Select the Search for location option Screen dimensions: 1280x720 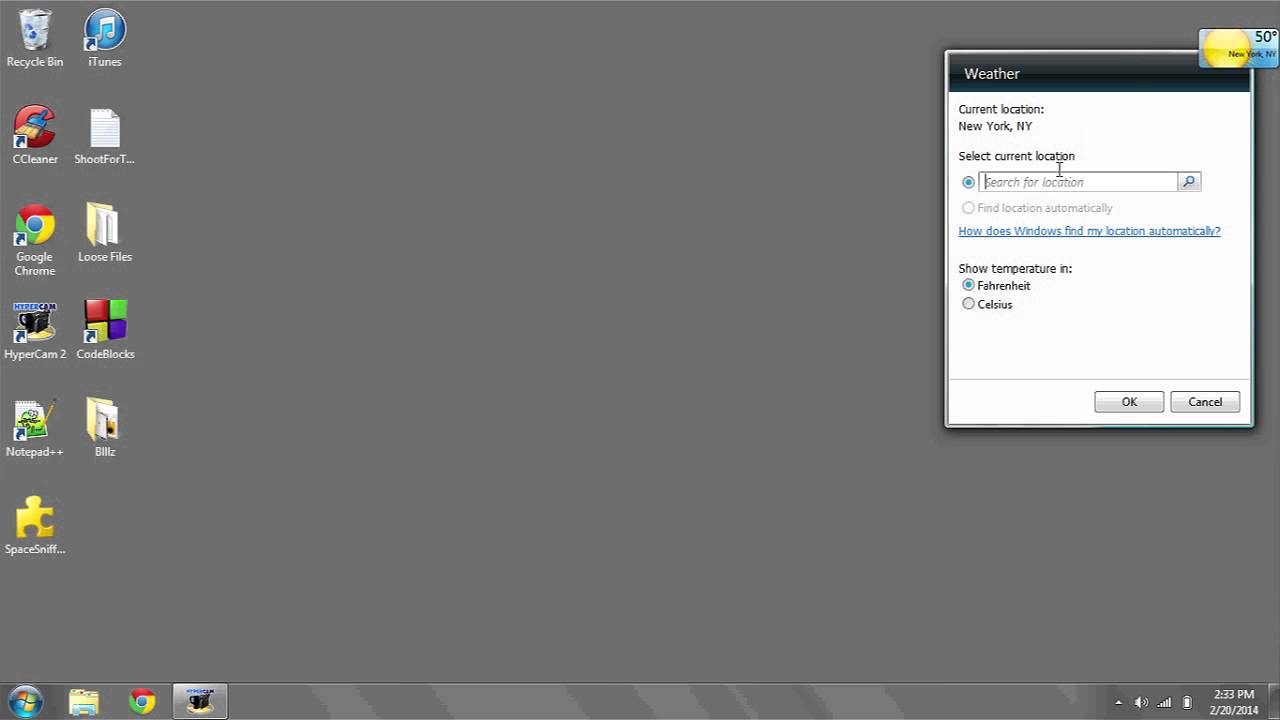coord(968,181)
